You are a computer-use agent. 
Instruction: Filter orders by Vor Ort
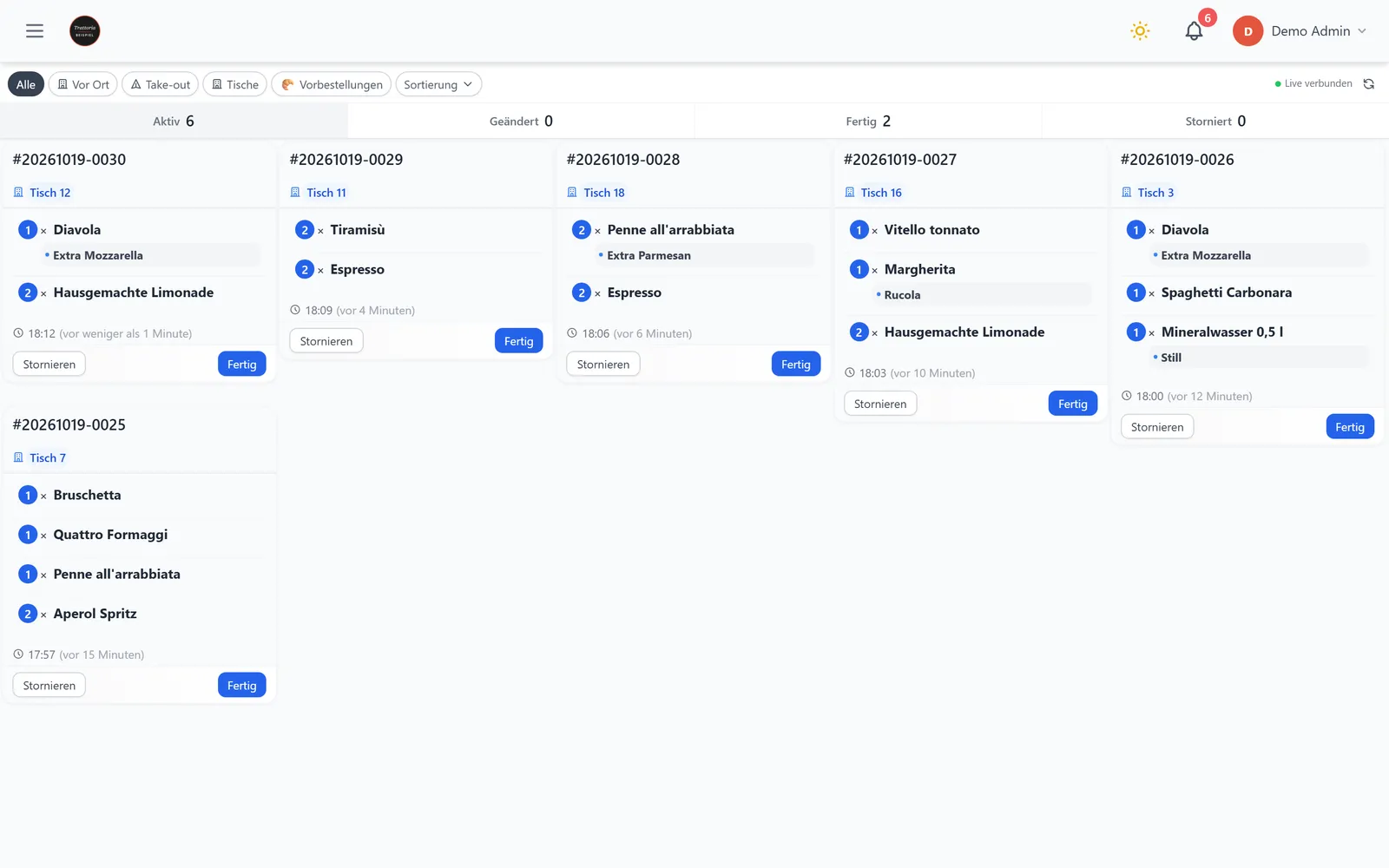(83, 84)
